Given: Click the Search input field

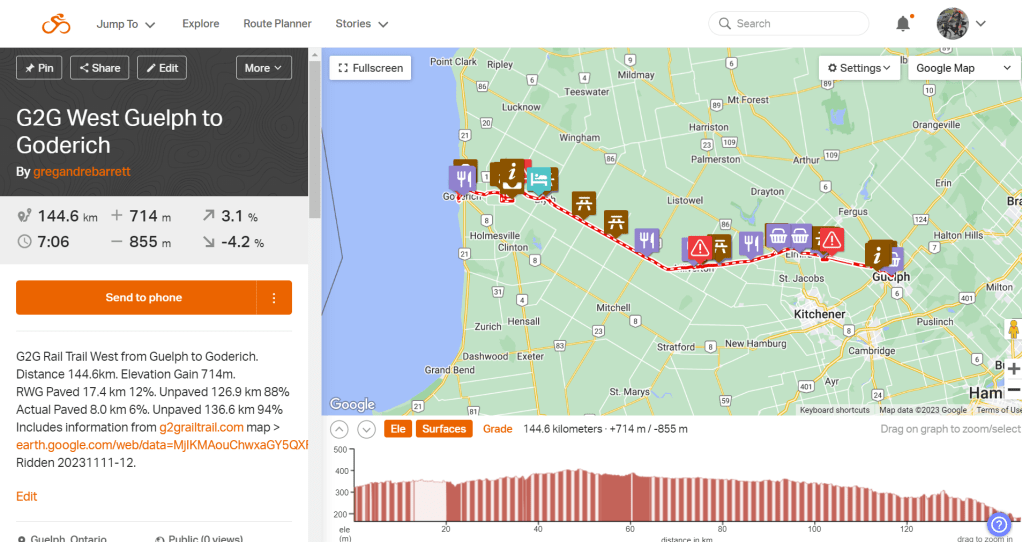Looking at the screenshot, I should pyautogui.click(x=797, y=24).
